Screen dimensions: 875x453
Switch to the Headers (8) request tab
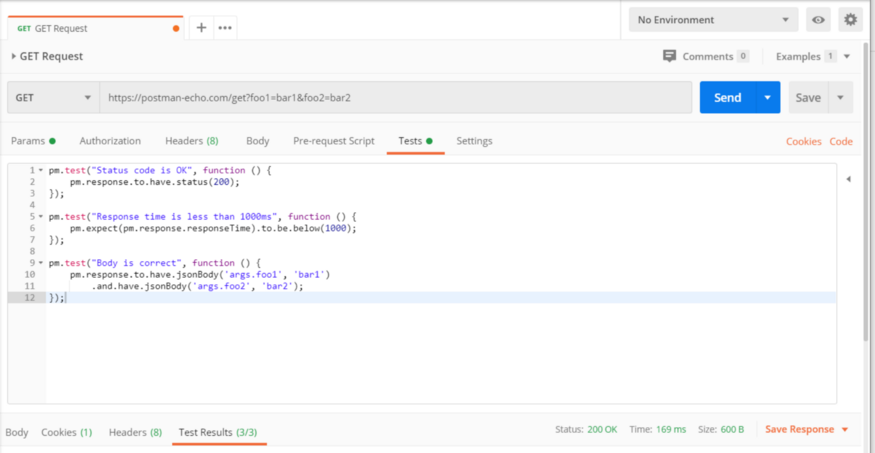pos(191,141)
